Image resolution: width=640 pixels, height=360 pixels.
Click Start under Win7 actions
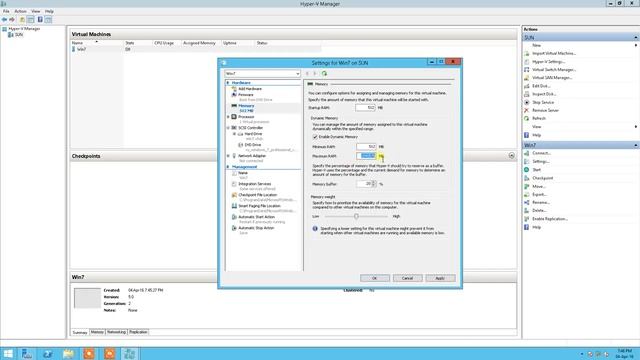point(536,170)
